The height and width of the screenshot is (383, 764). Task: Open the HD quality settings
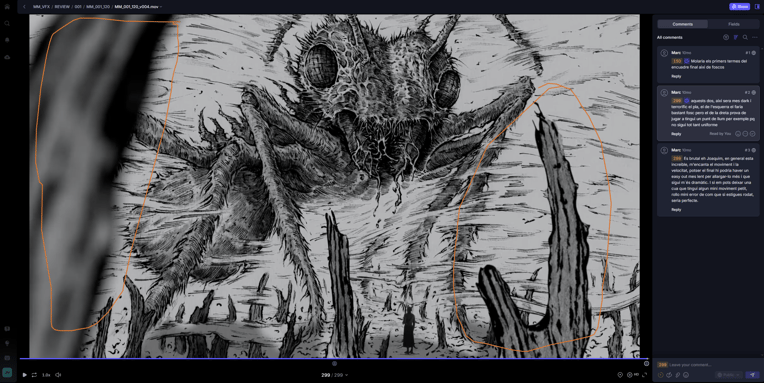coord(632,375)
